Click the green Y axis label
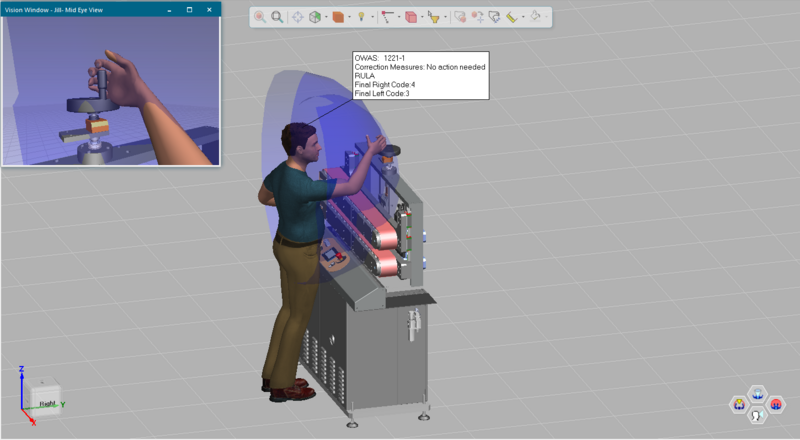This screenshot has width=800, height=440. pos(63,404)
